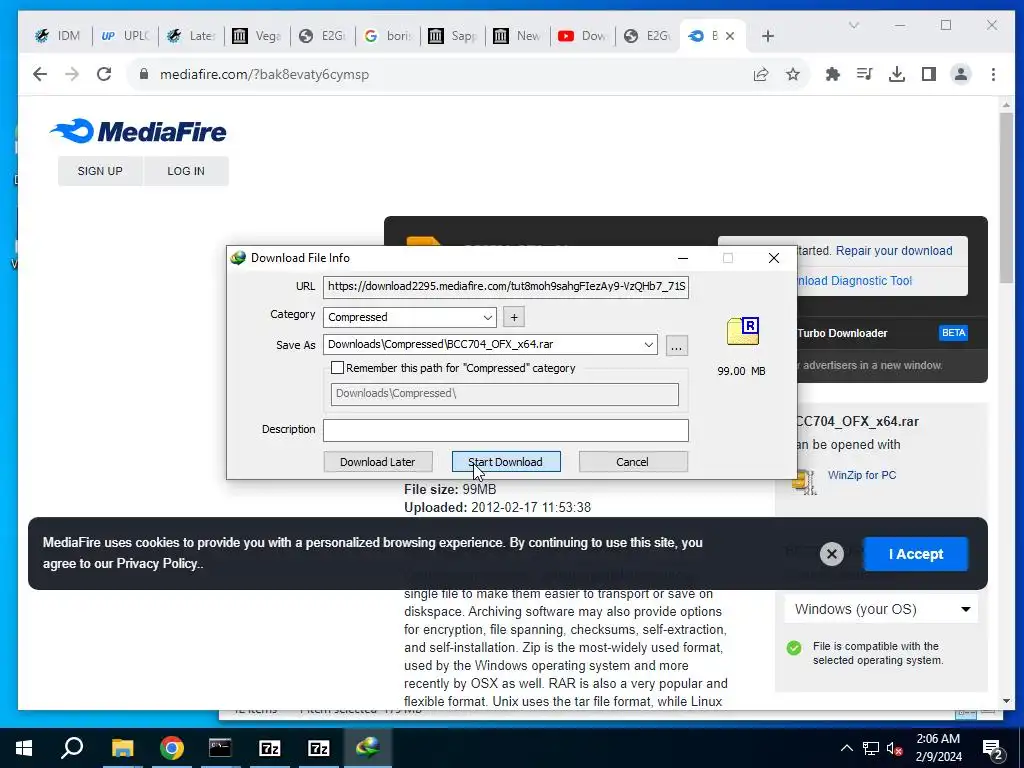The width and height of the screenshot is (1024, 768).
Task: Share this page via share icon
Action: point(761,74)
